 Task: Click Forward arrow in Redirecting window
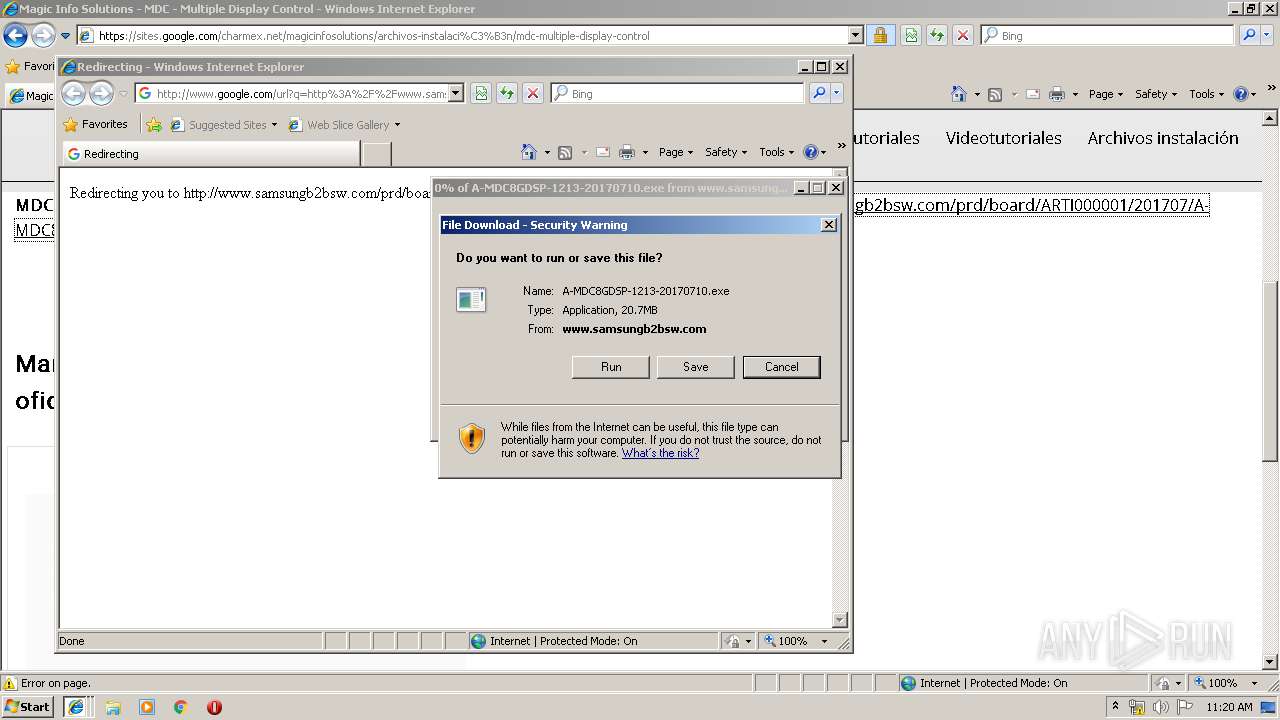coord(101,94)
